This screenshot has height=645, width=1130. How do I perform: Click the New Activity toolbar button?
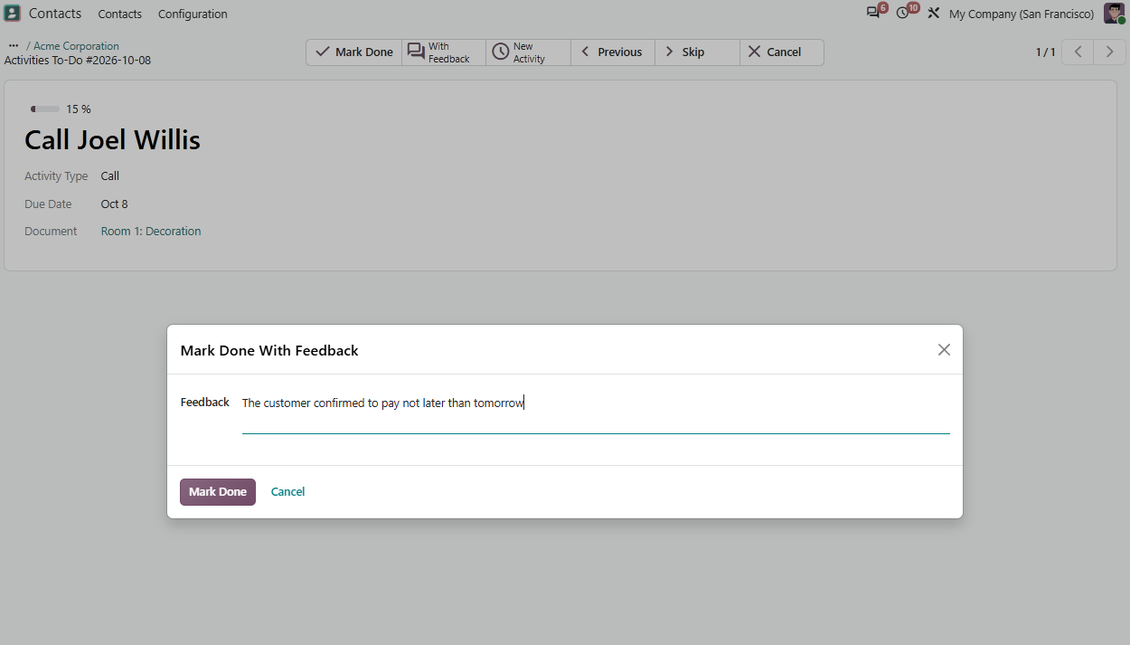click(x=528, y=52)
